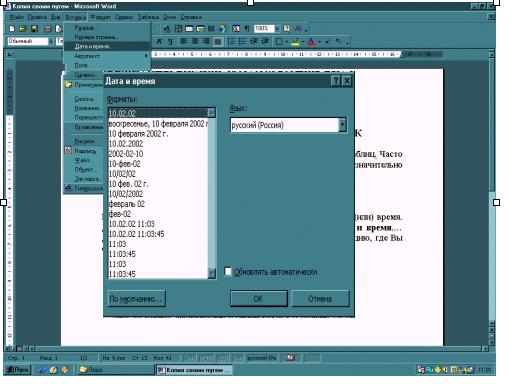Screen dimensions: 512x384
Task: Click the Bulleted list icon
Action: [x=242, y=42]
